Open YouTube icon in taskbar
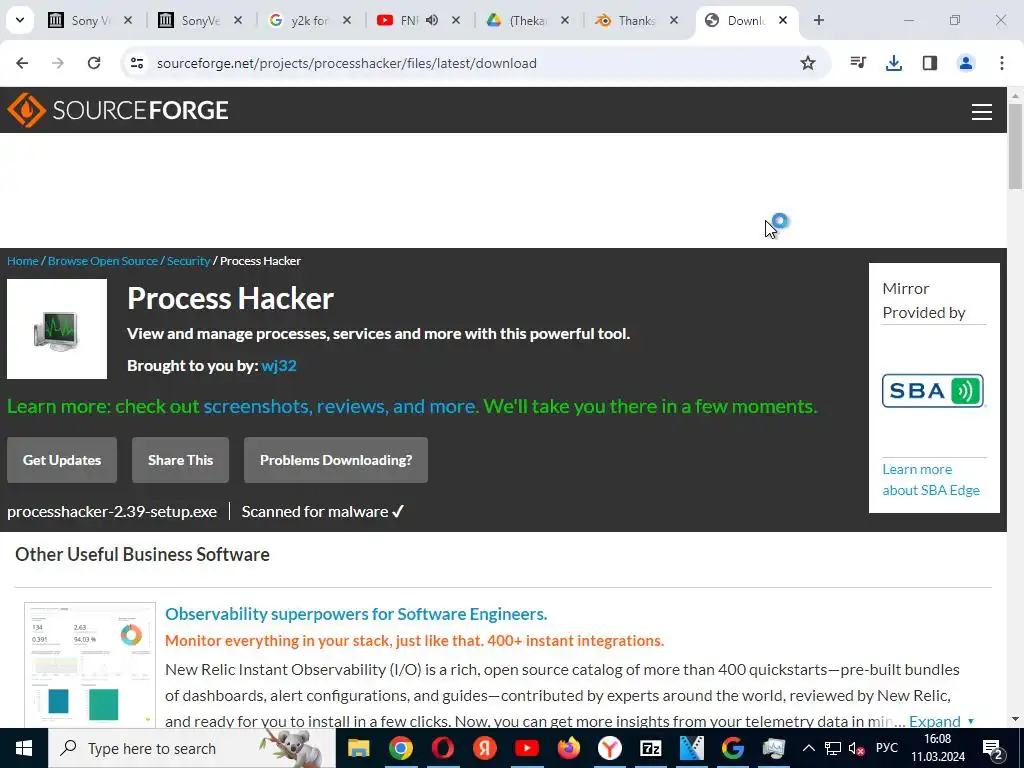1024x768 pixels. [526, 748]
